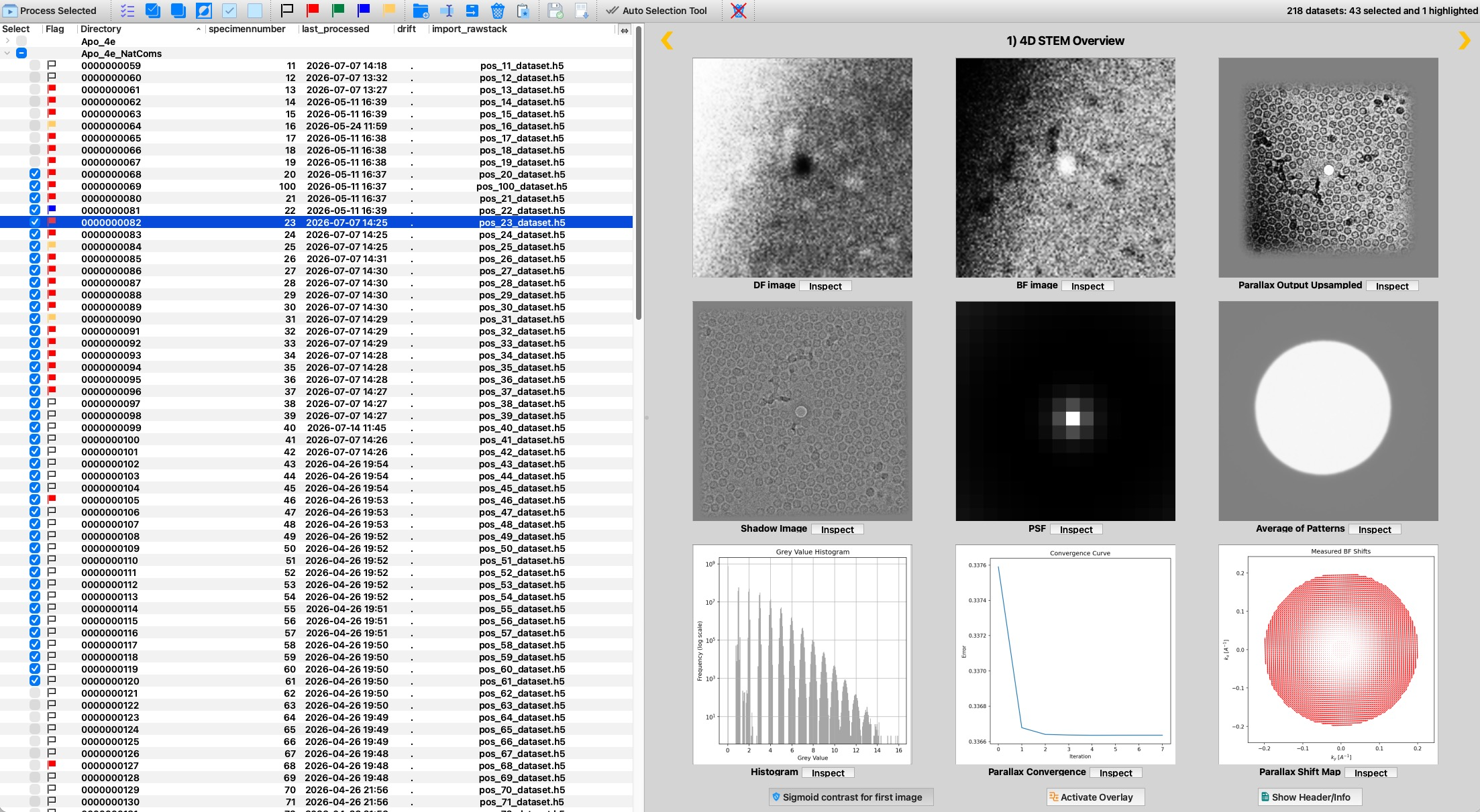Click the red crossed-out trash icon

click(x=739, y=10)
